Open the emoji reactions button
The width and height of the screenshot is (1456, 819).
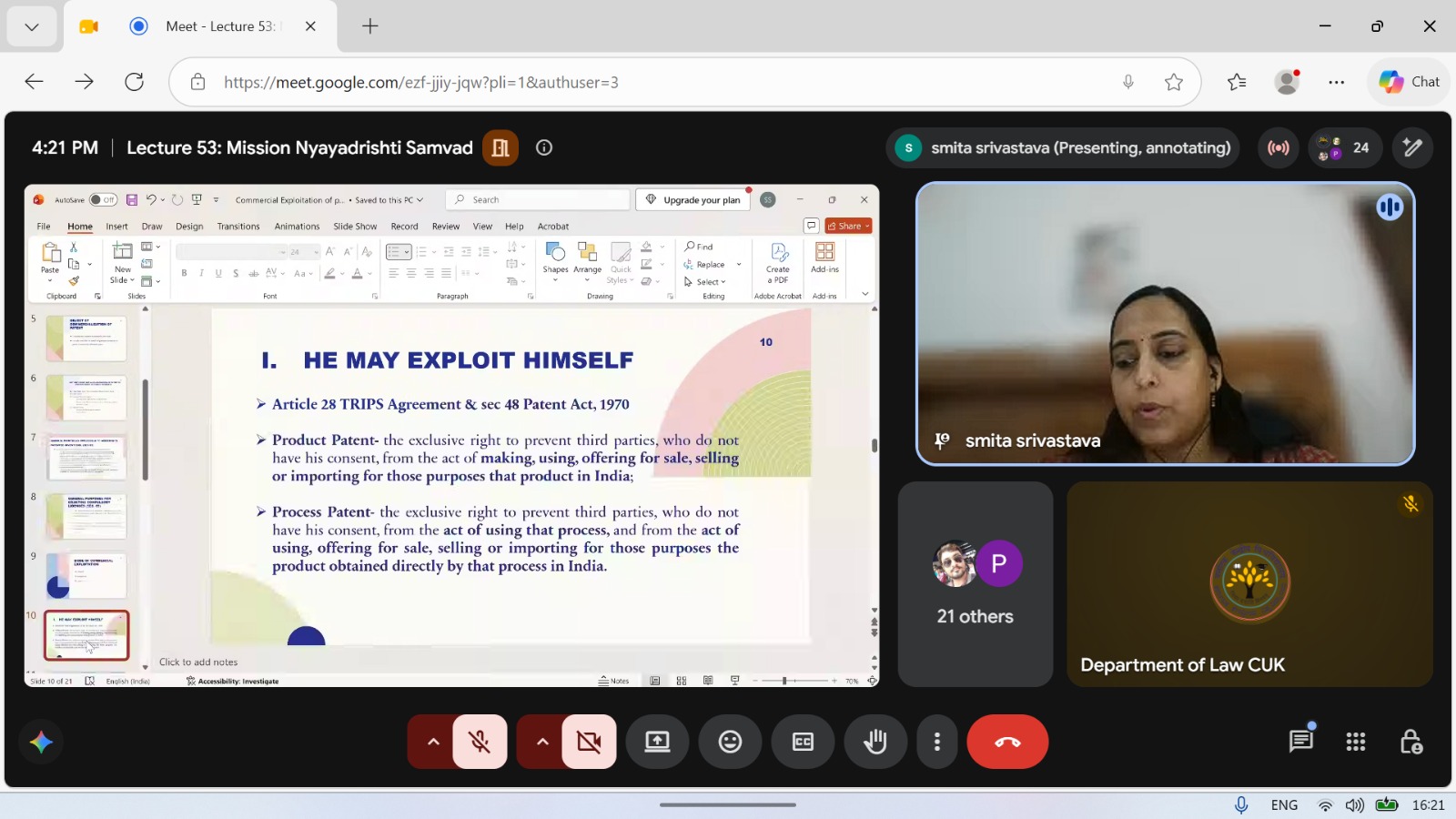(730, 742)
